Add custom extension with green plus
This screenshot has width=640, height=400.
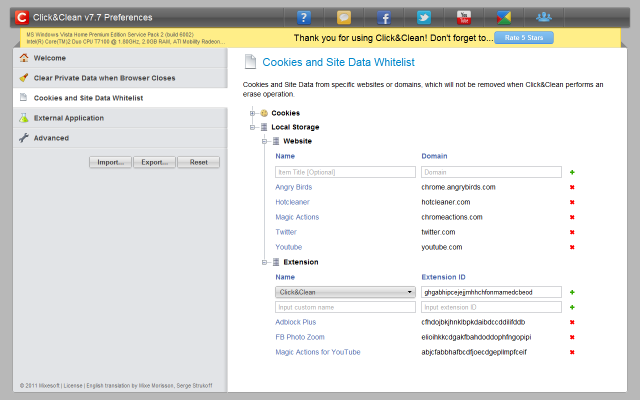(x=572, y=307)
